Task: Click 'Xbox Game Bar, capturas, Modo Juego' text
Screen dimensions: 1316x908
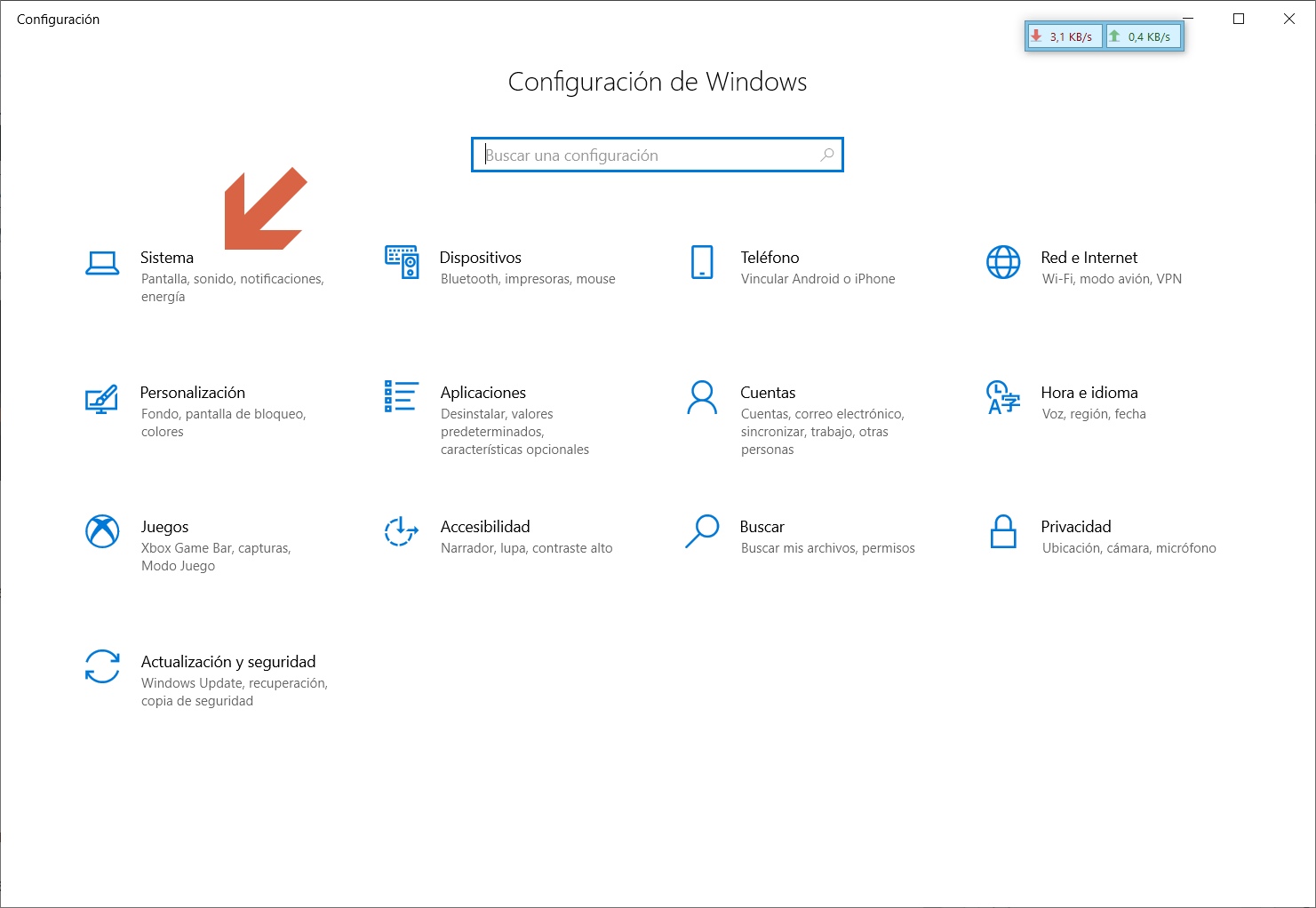Action: pyautogui.click(x=216, y=557)
